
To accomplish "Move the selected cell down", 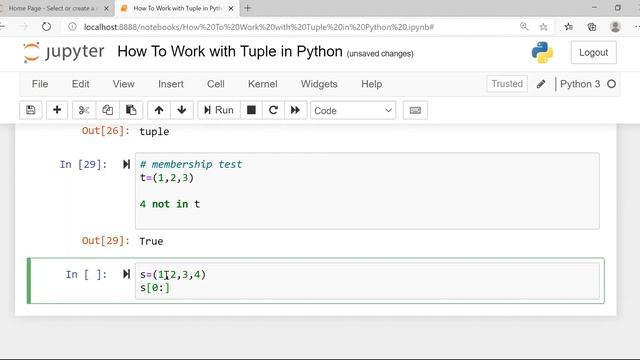I will pos(182,110).
